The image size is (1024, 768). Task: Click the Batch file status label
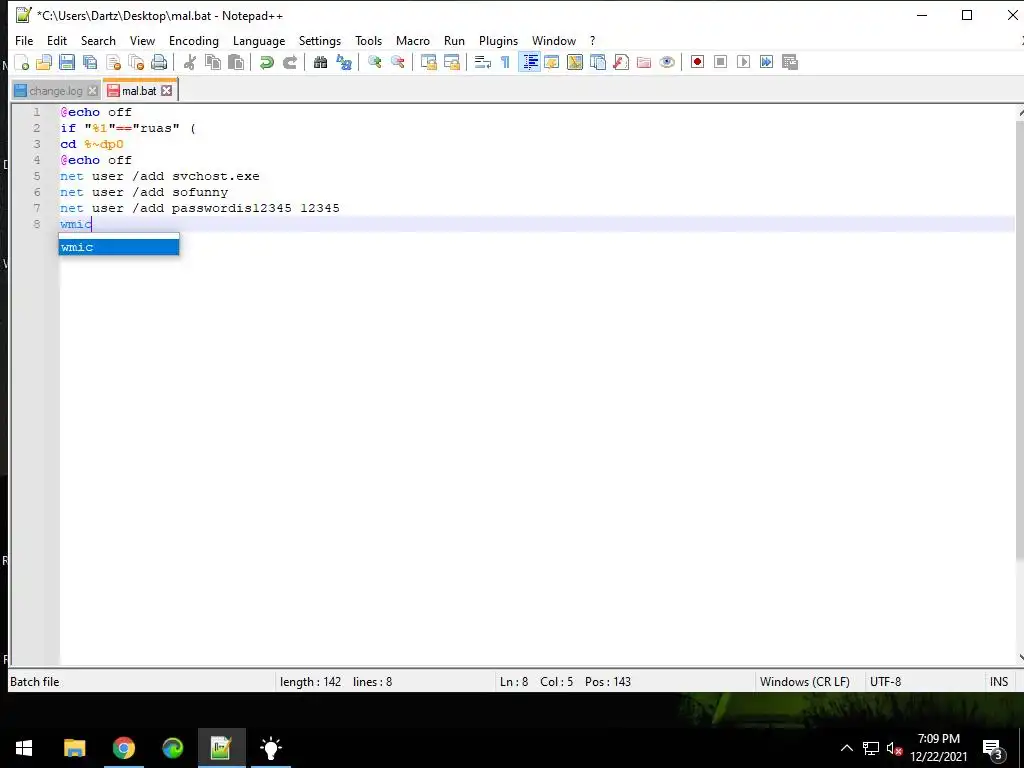click(35, 682)
